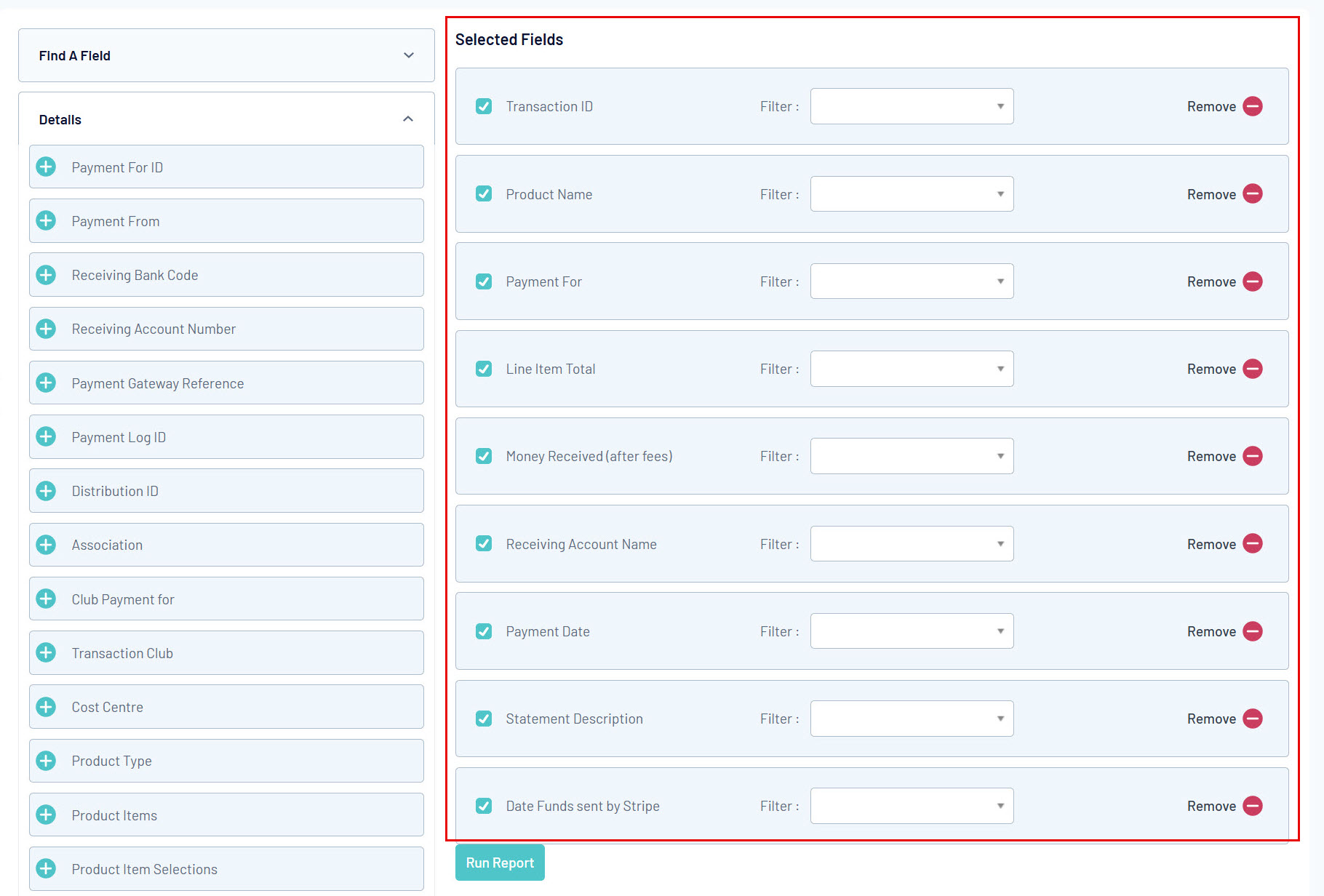Click the red remove icon for Money Received
1324x896 pixels.
(1253, 456)
